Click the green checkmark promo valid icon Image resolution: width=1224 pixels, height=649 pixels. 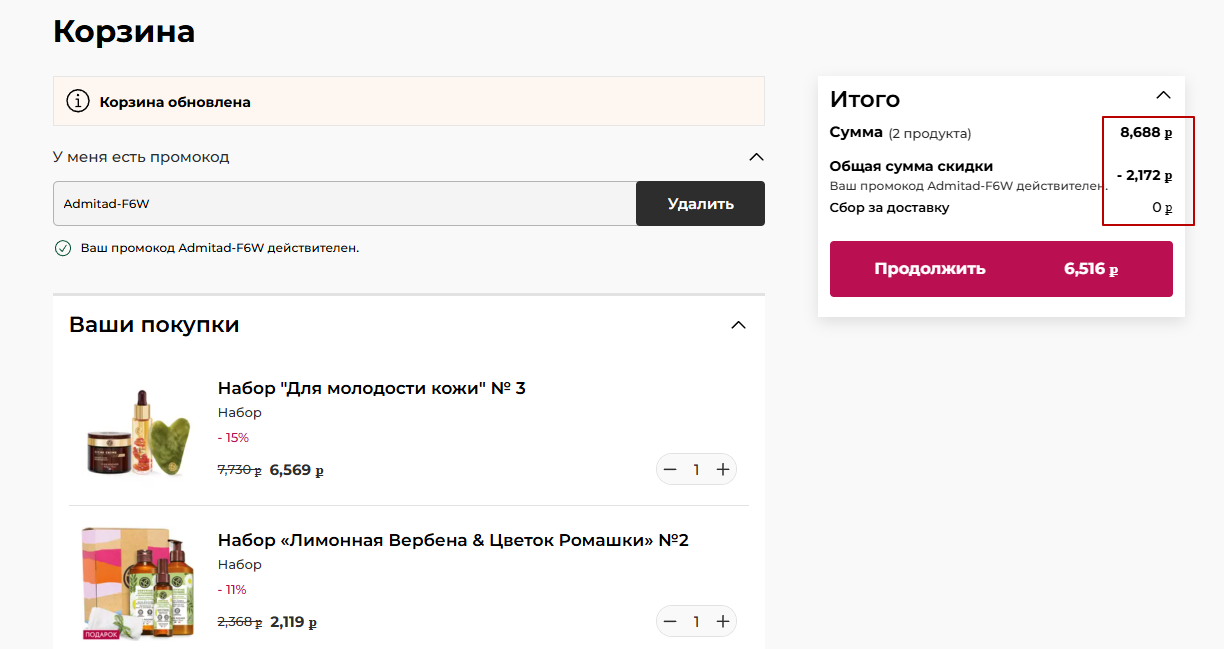pyautogui.click(x=63, y=248)
